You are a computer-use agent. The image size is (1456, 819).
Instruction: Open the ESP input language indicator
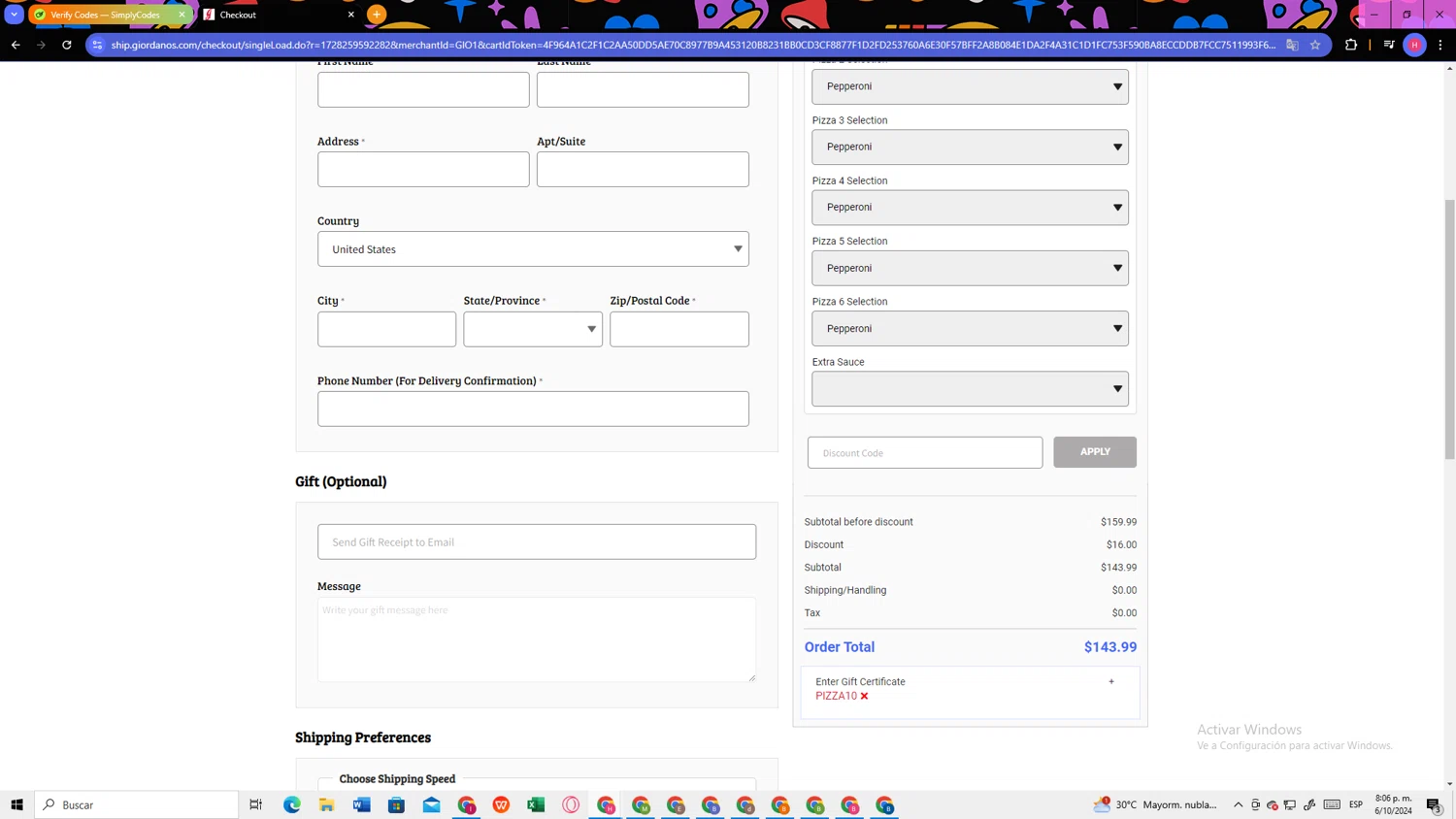[x=1356, y=804]
